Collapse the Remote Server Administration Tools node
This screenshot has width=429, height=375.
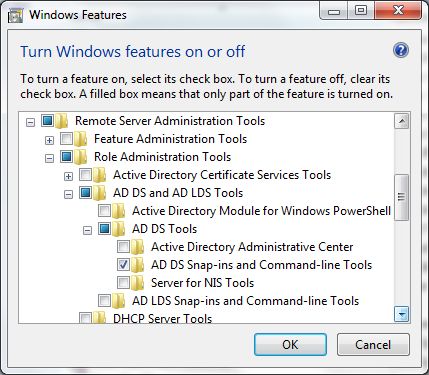point(30,122)
